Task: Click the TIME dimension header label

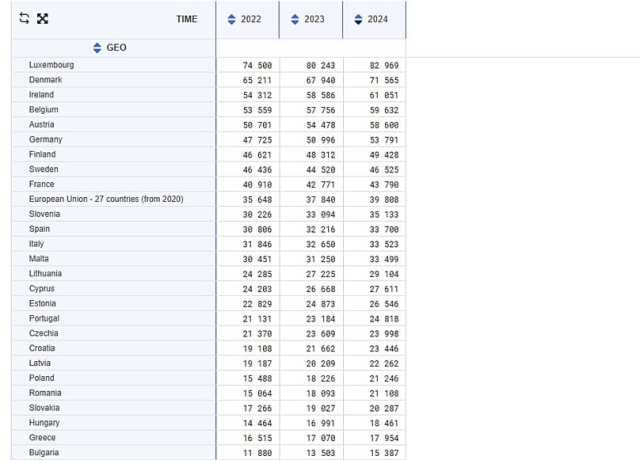Action: tap(186, 19)
